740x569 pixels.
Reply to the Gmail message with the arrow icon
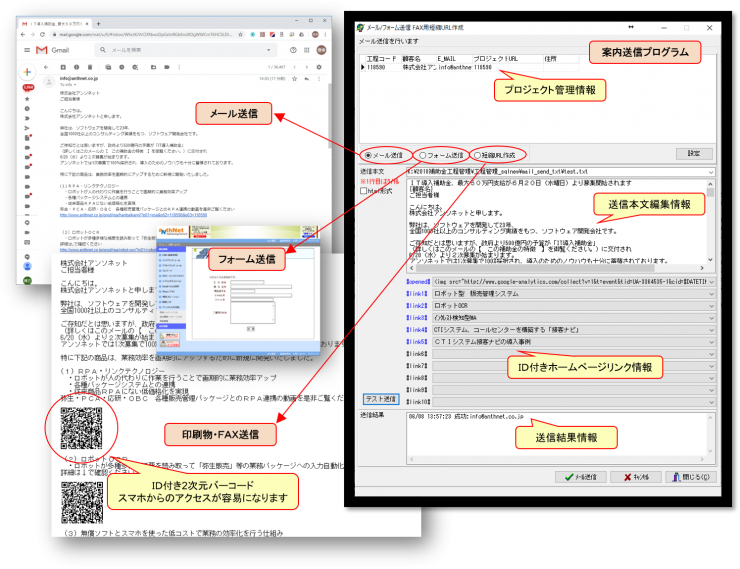[307, 79]
